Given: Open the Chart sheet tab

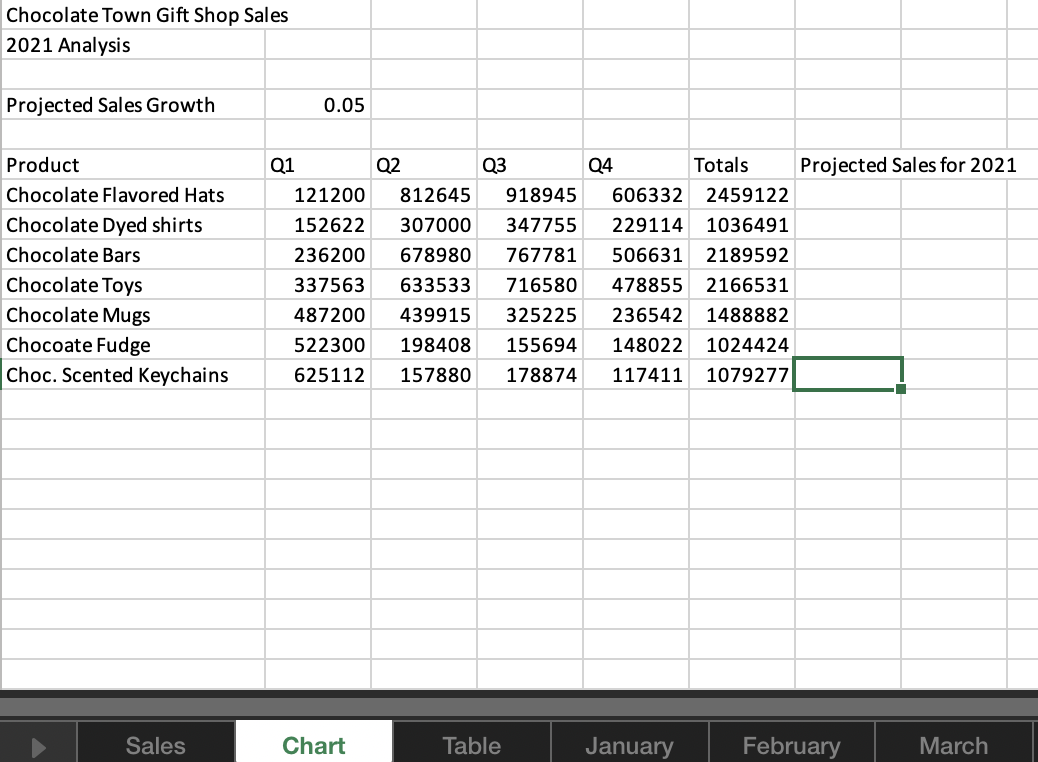Looking at the screenshot, I should (313, 745).
